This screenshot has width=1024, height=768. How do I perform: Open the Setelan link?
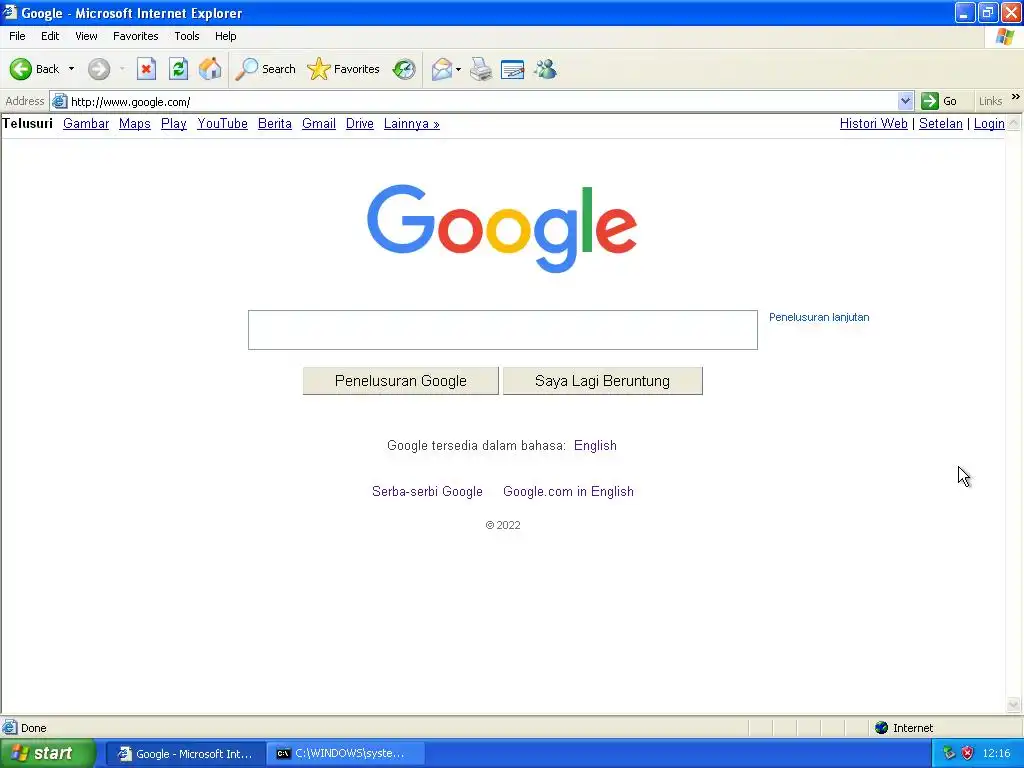pyautogui.click(x=940, y=123)
